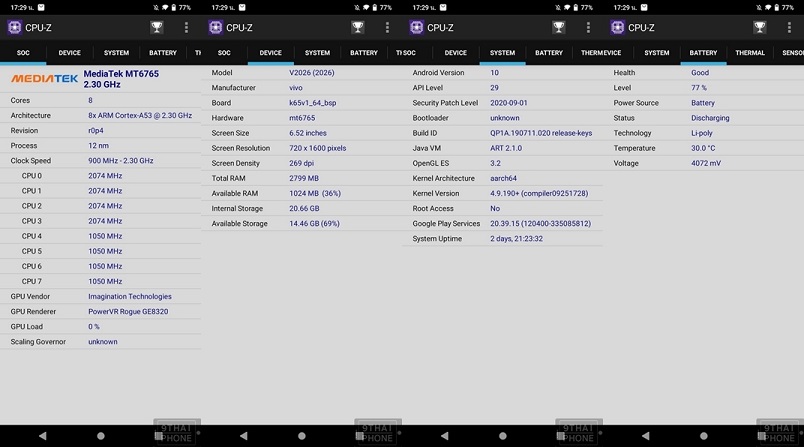Click the 'Good' battery health value
The height and width of the screenshot is (447, 804).
pos(700,72)
